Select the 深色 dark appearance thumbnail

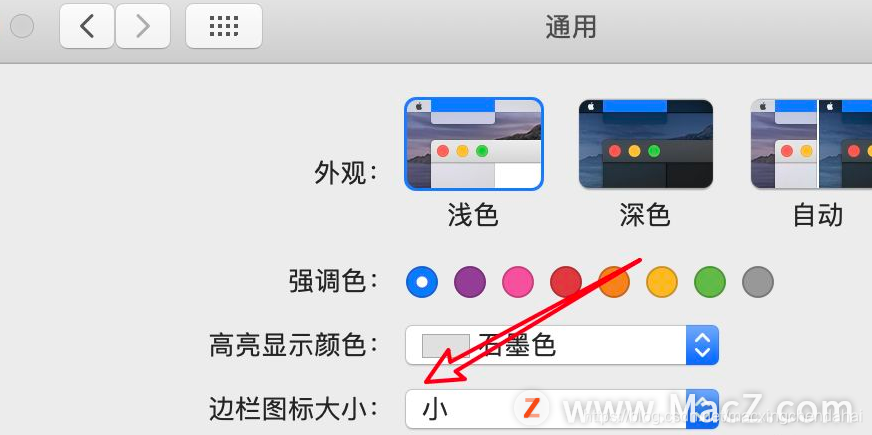click(x=646, y=144)
